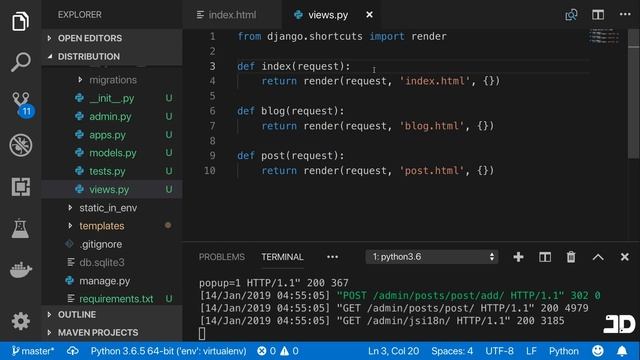Click the editor minimap preview
This screenshot has width=640, height=360.
[604, 36]
